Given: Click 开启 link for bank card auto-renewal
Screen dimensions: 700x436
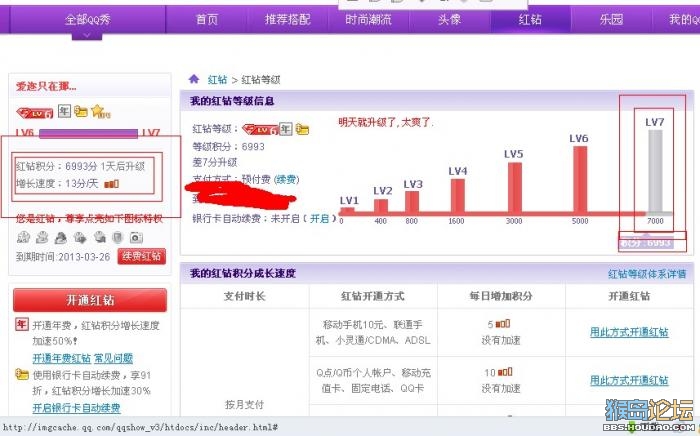Looking at the screenshot, I should [x=320, y=218].
